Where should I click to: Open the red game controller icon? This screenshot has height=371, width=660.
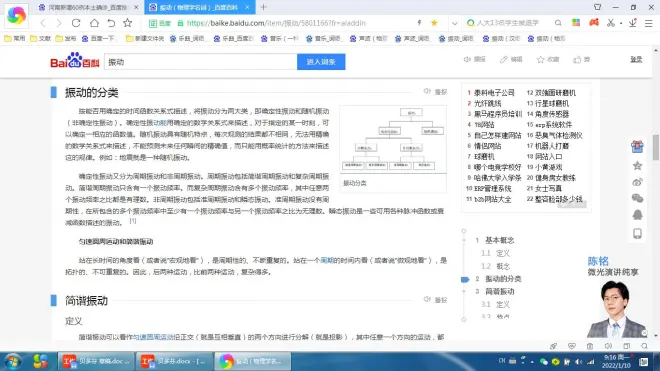point(594,22)
